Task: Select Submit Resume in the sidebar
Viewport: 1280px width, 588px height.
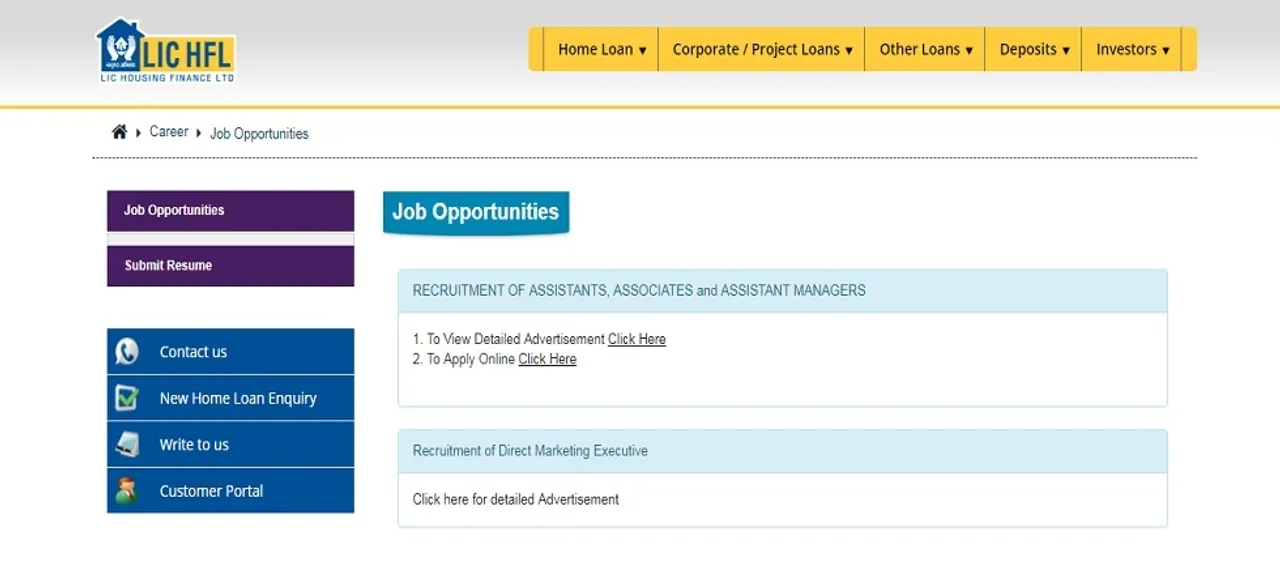Action: click(x=231, y=266)
